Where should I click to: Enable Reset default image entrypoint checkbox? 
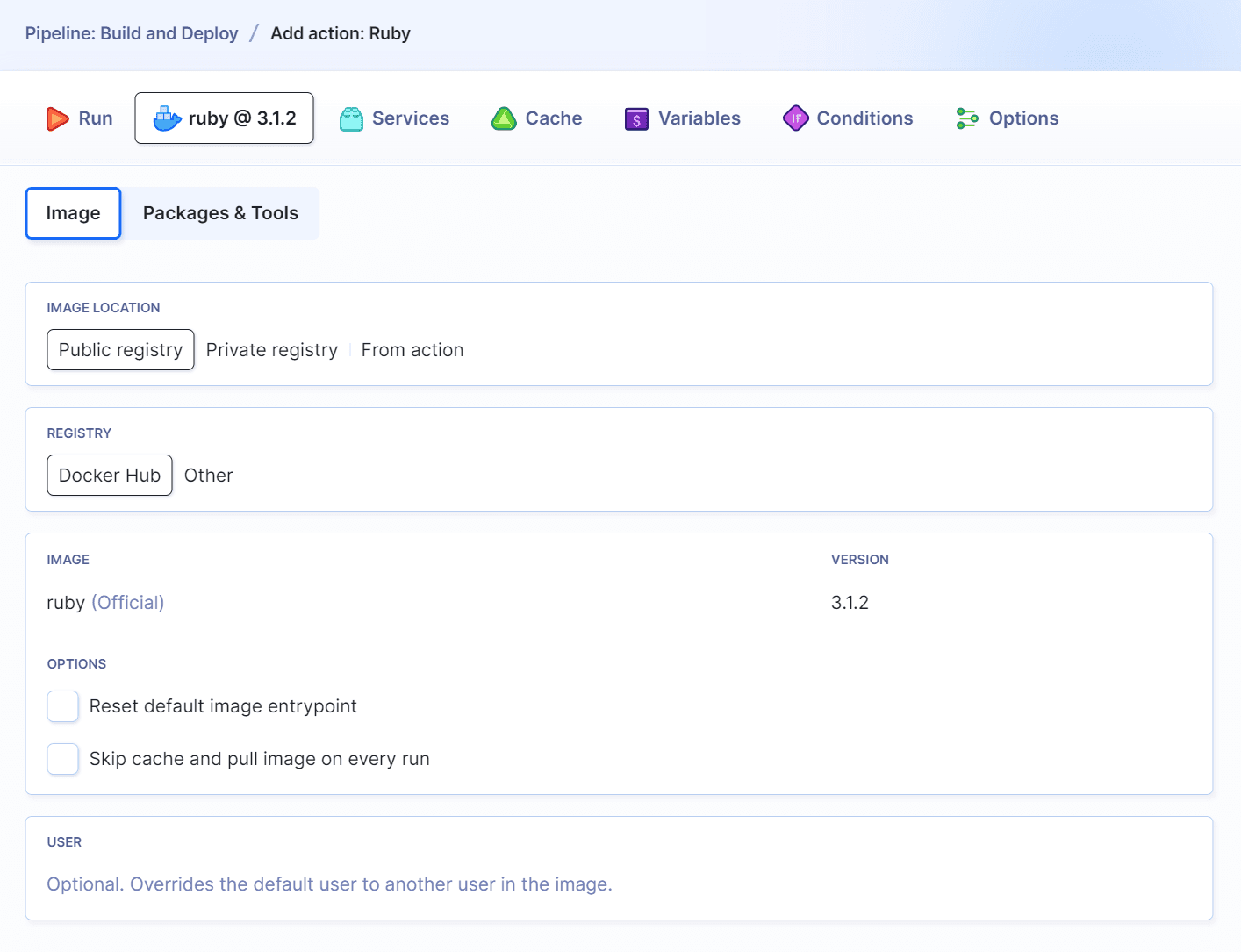[63, 706]
